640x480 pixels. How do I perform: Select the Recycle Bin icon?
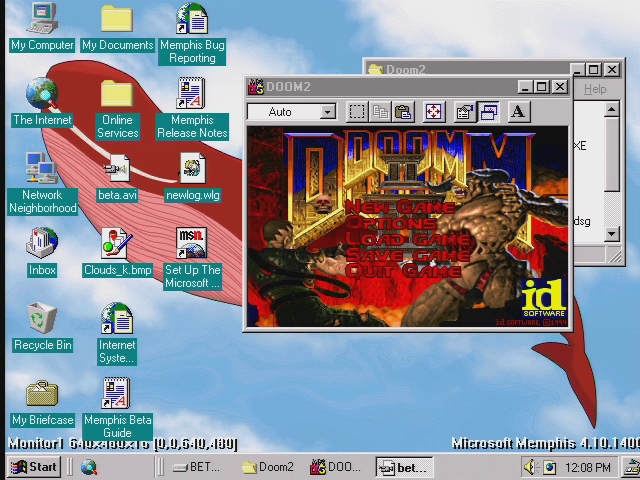42,327
